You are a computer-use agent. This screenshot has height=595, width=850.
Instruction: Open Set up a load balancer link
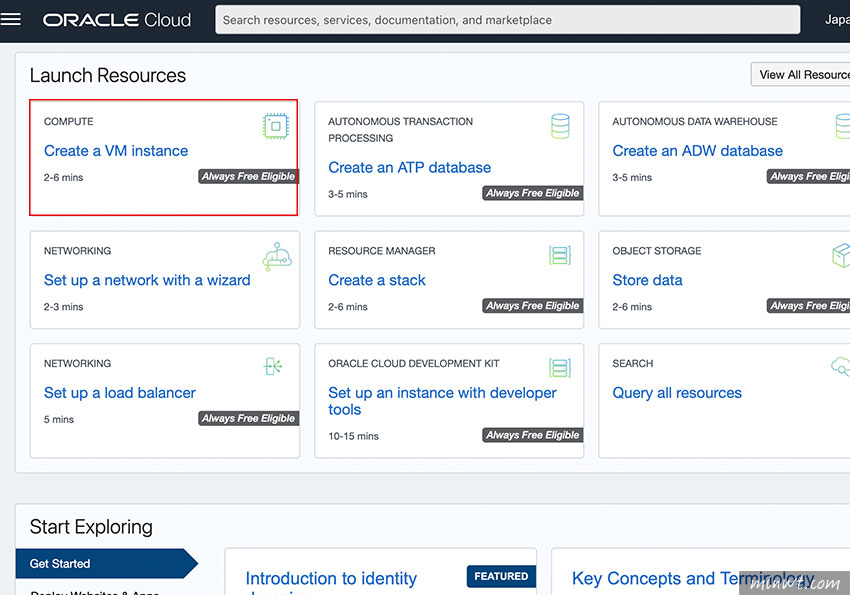coord(120,393)
